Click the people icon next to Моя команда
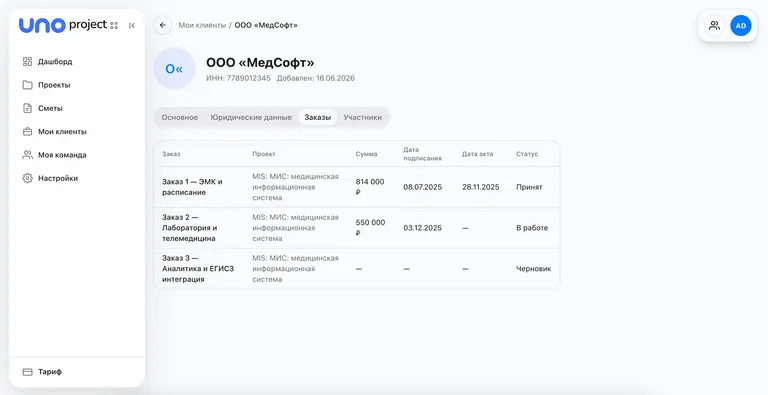This screenshot has height=395, width=768. 27,155
